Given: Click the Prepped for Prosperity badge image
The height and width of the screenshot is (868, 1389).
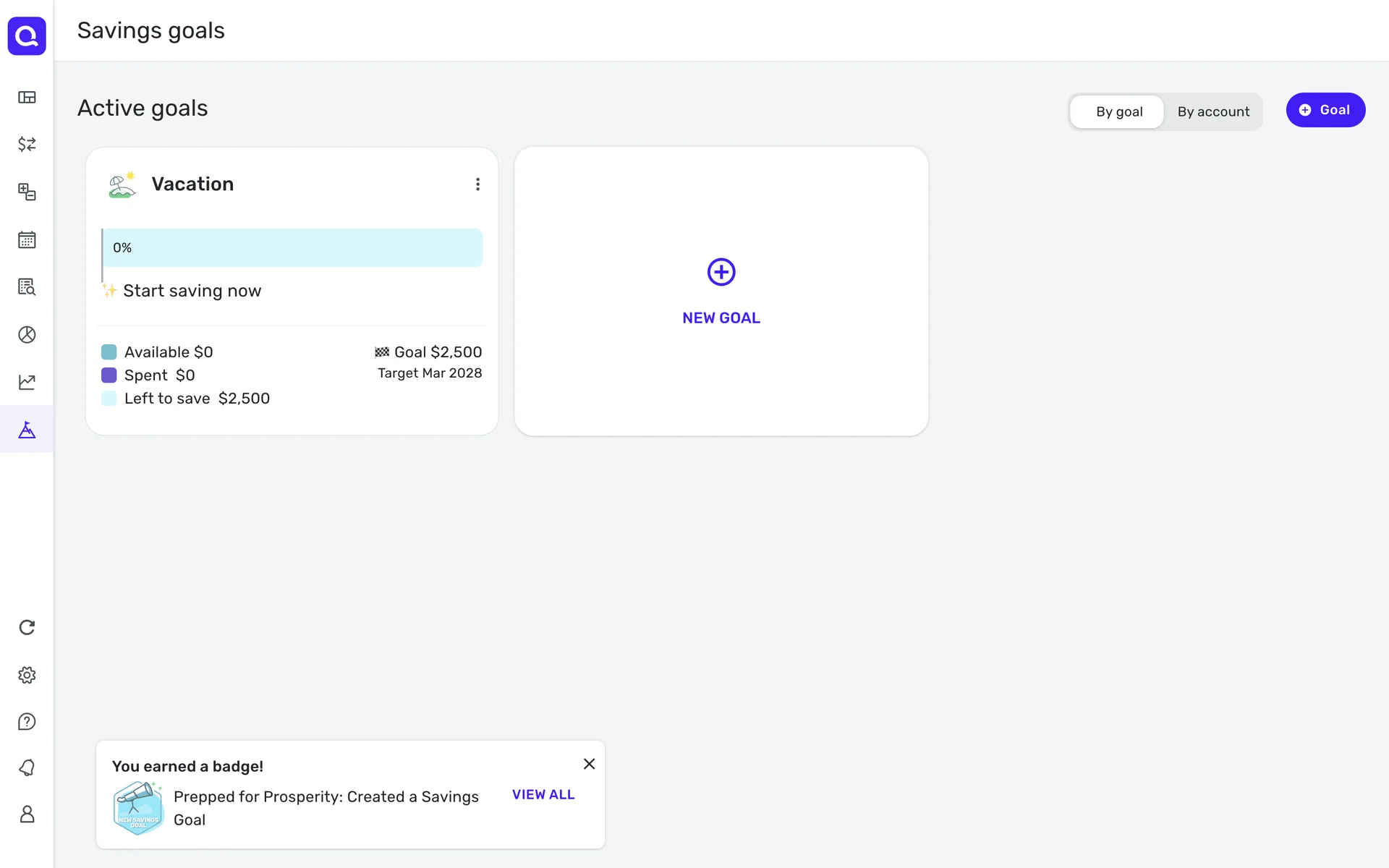Looking at the screenshot, I should pyautogui.click(x=138, y=808).
